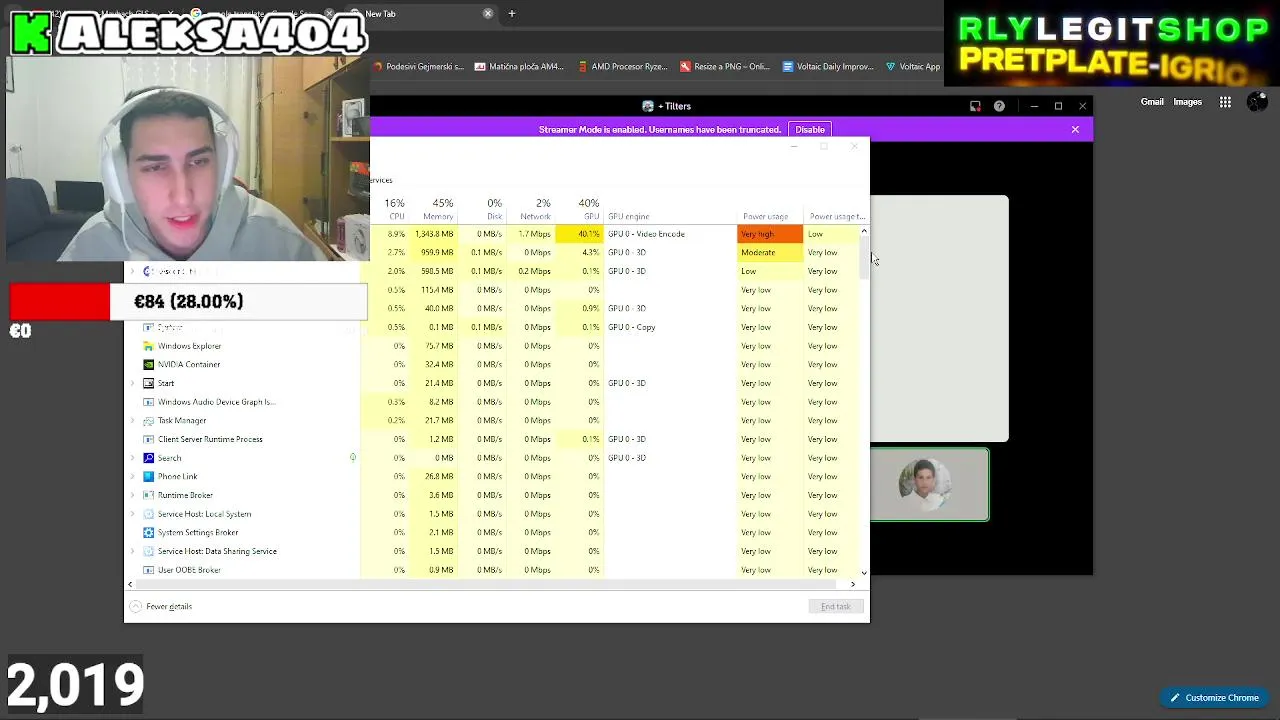Open the Gmail link

1152,102
